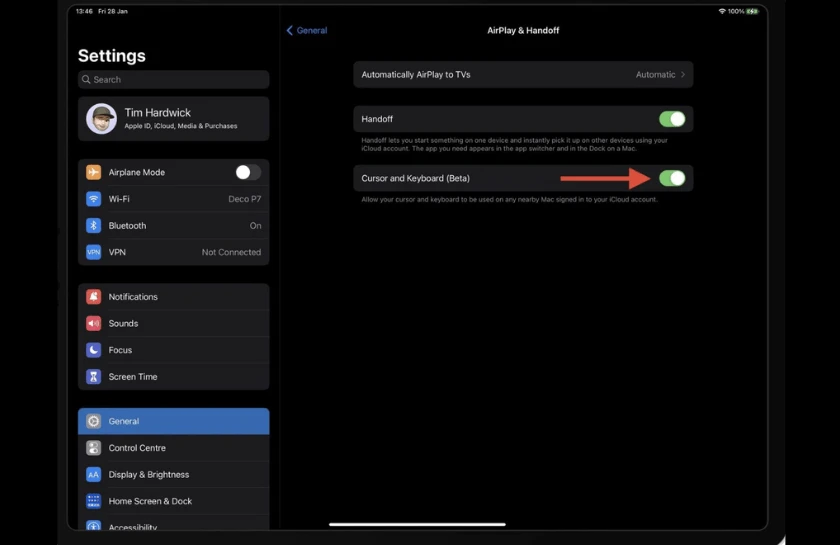Tap the Accessibility icon

93,525
